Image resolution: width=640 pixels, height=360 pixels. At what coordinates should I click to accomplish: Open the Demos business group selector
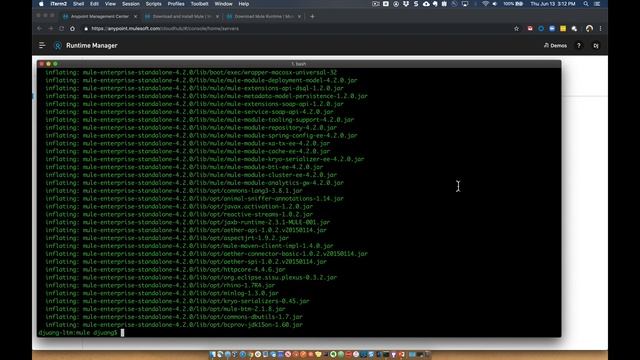555,46
